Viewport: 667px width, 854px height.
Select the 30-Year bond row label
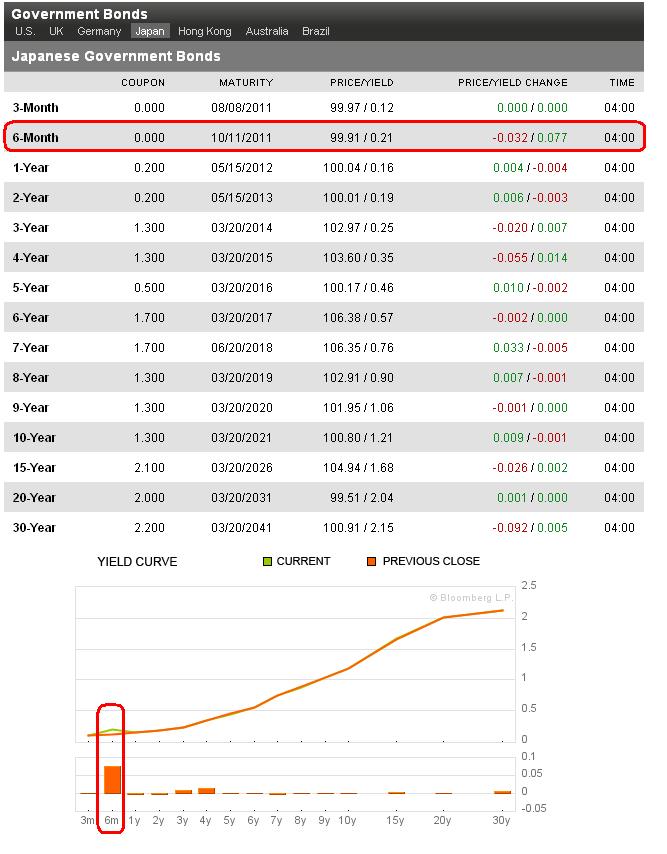click(x=34, y=527)
